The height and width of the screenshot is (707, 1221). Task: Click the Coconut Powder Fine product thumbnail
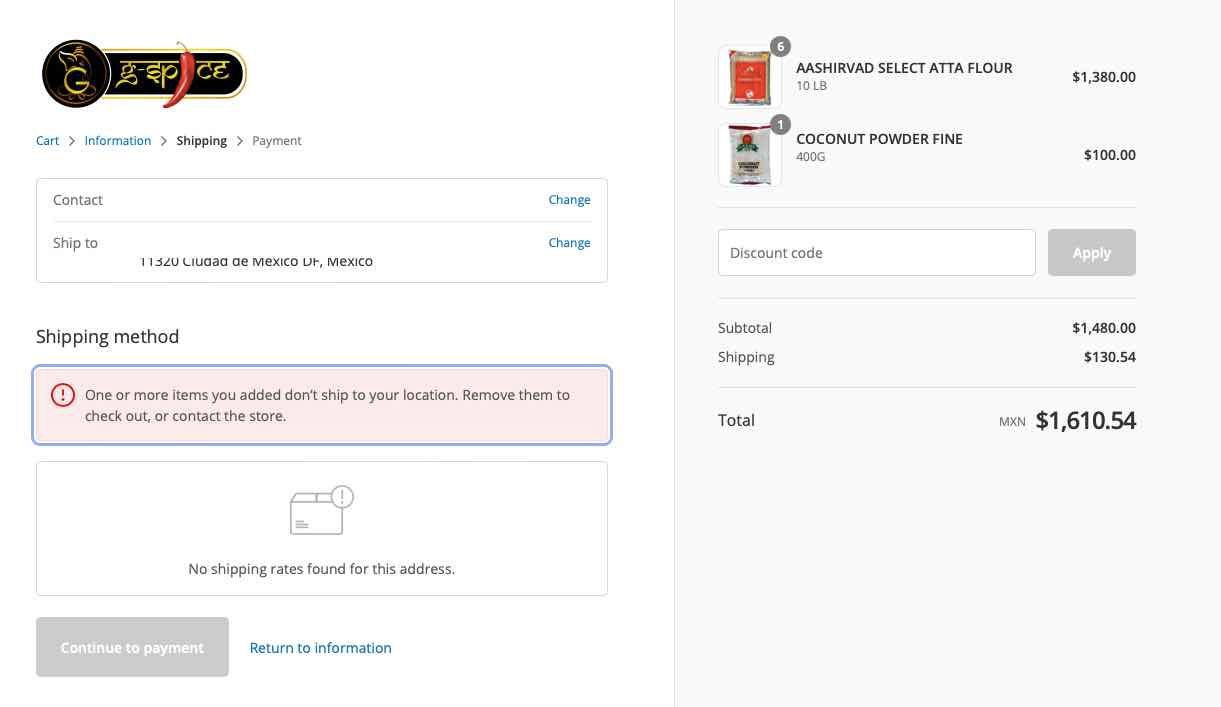pyautogui.click(x=749, y=155)
